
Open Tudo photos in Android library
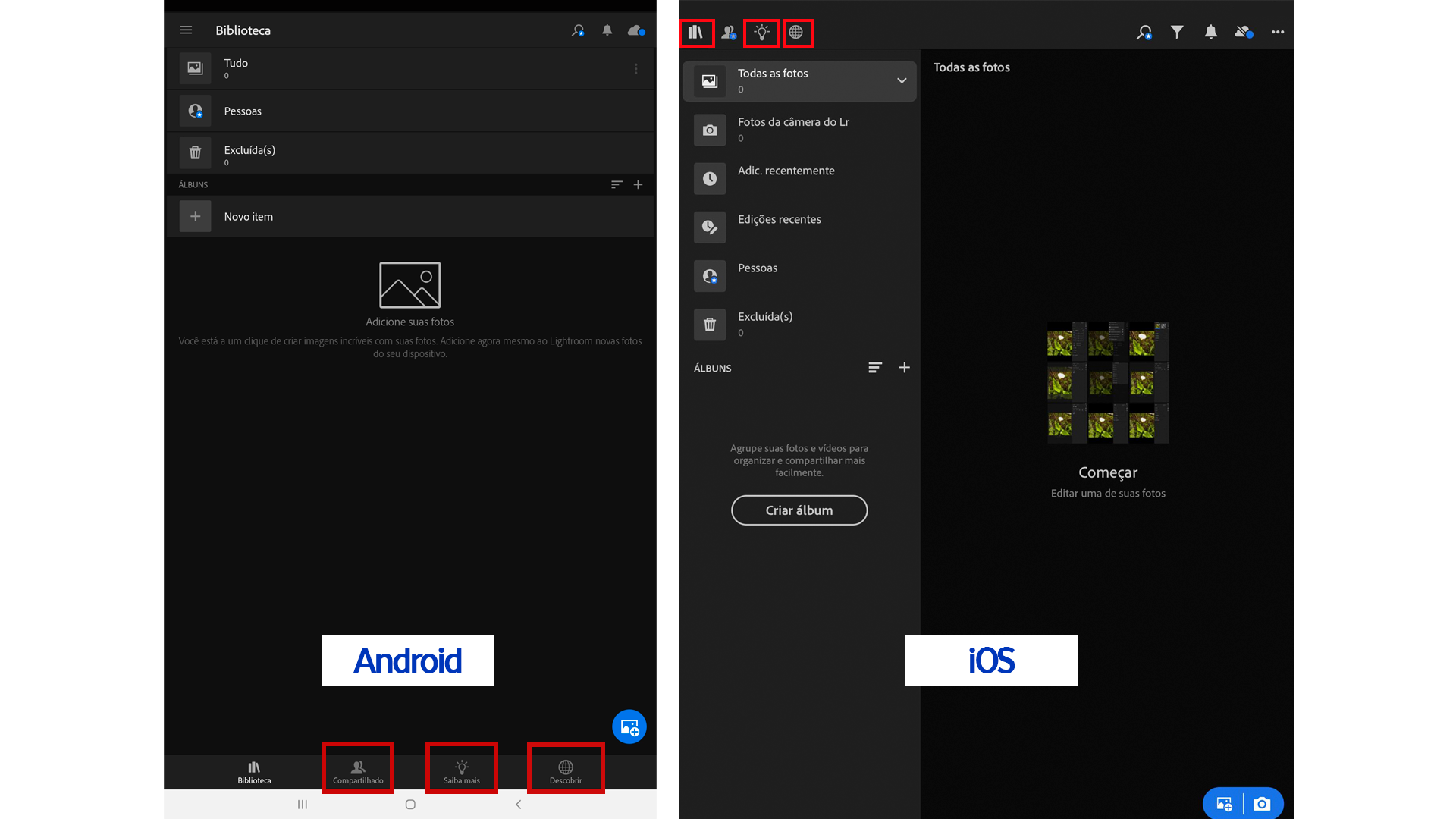[409, 68]
